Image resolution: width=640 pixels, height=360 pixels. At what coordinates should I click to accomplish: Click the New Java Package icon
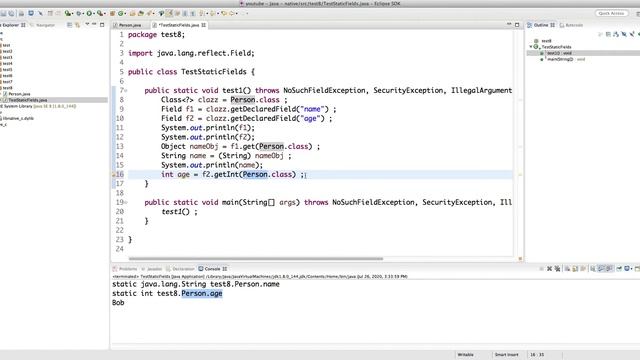pos(113,13)
